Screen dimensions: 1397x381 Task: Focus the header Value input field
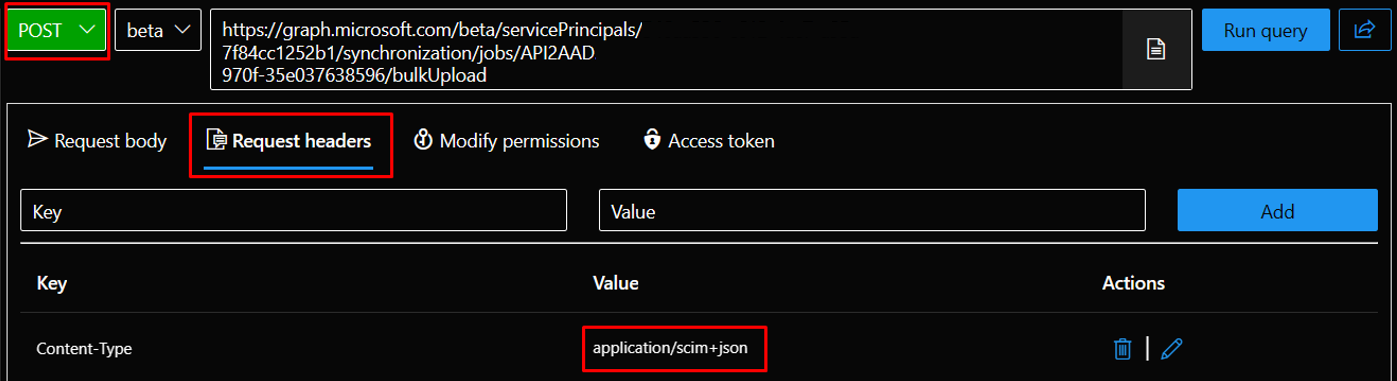872,211
